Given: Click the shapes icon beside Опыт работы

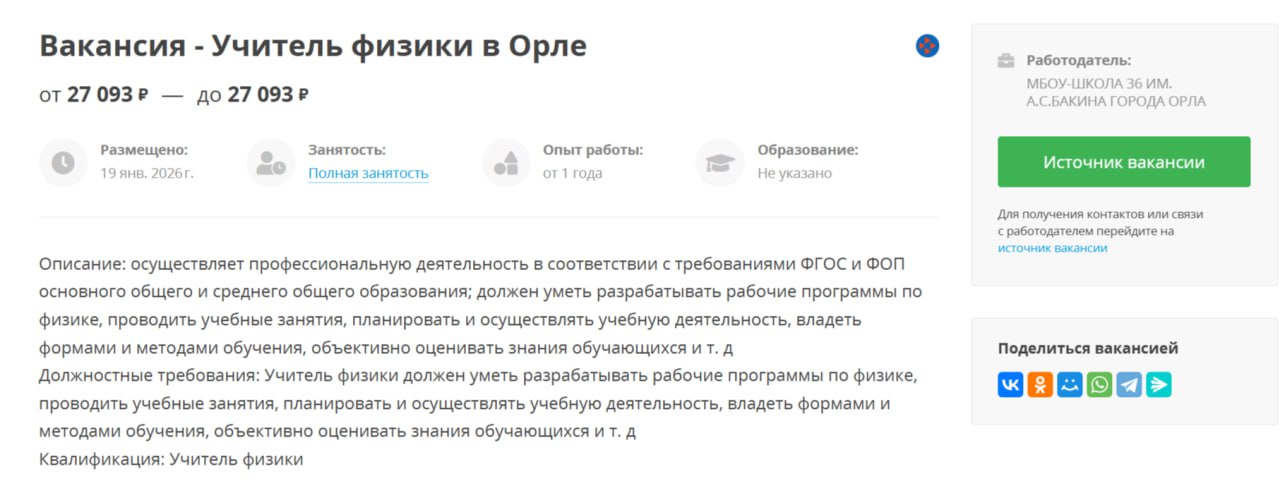Looking at the screenshot, I should click(506, 162).
